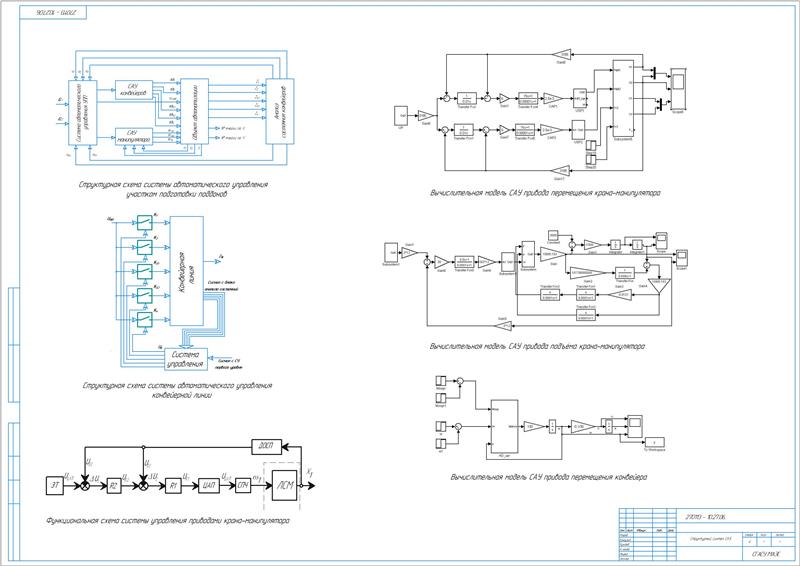Click caption 'Структурная схема ... конвейерной линии'
Viewport: 800px width, 566px height.
(177, 390)
